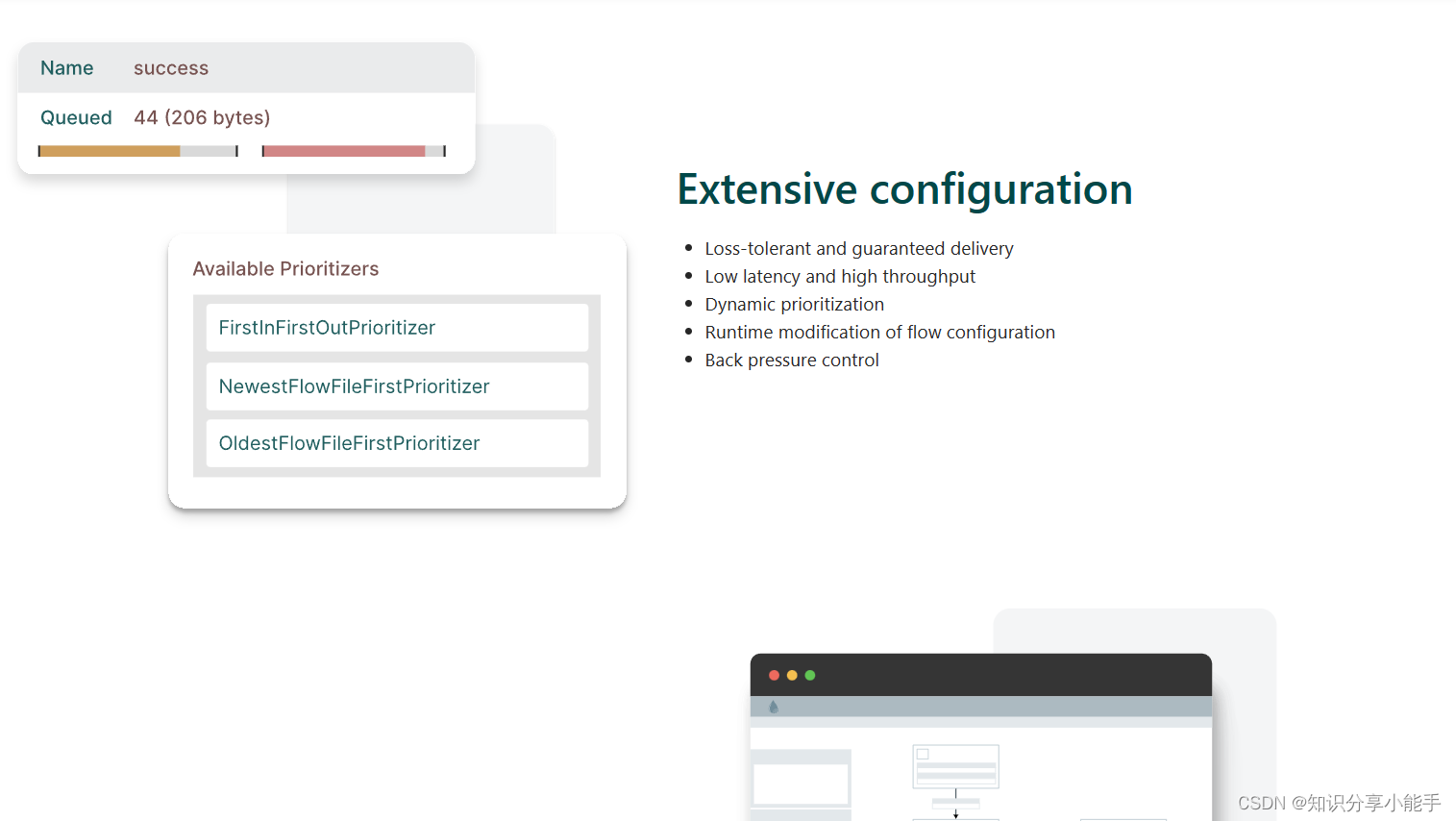Click the NiFi droplet logo icon
1456x821 pixels.
[774, 707]
